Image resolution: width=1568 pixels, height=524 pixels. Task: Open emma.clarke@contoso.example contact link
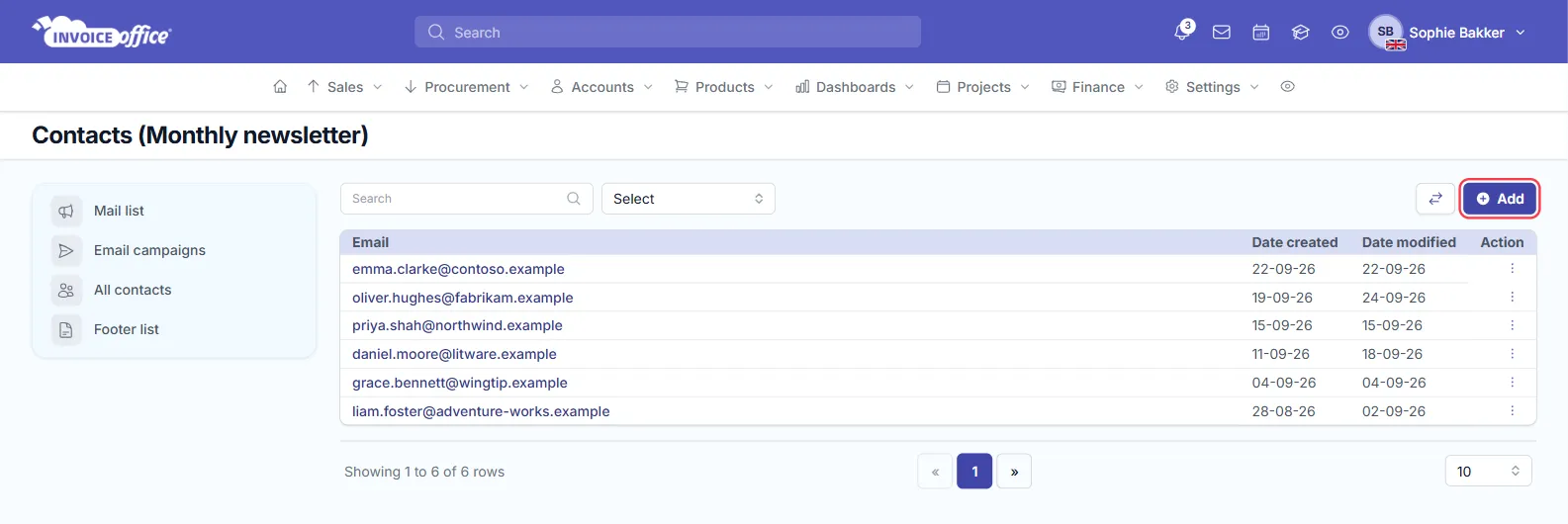458,269
